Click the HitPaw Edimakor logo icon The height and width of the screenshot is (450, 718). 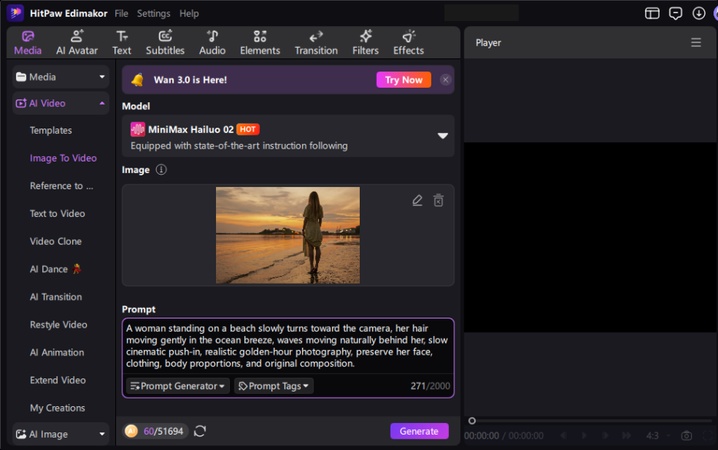[15, 13]
